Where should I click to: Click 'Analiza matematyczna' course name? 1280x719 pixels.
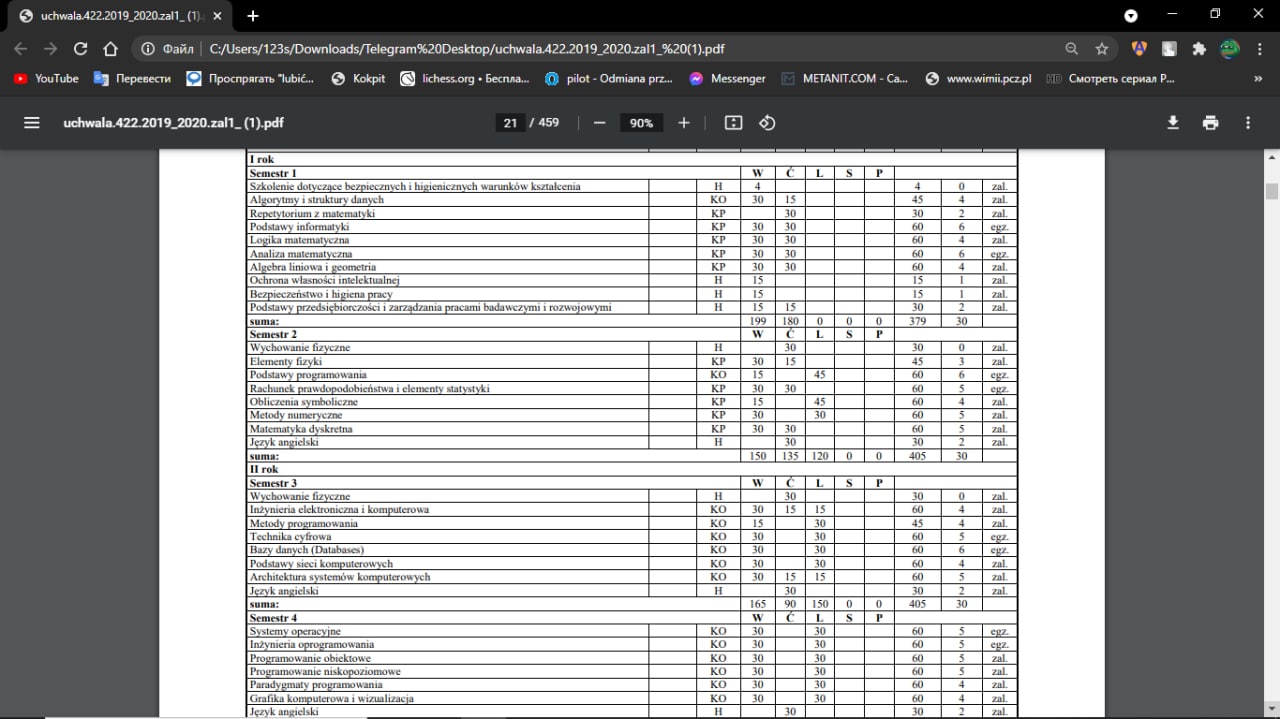[300, 254]
